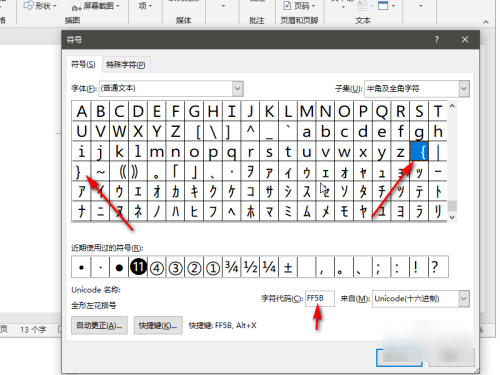Click the 13 个字 word count
The height and width of the screenshot is (375, 500).
click(x=33, y=330)
